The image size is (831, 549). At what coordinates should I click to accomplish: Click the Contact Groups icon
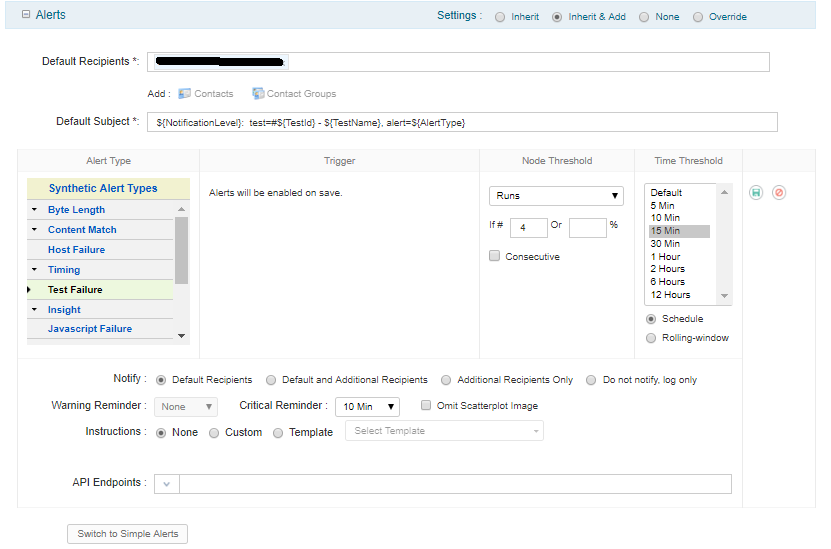pyautogui.click(x=258, y=94)
